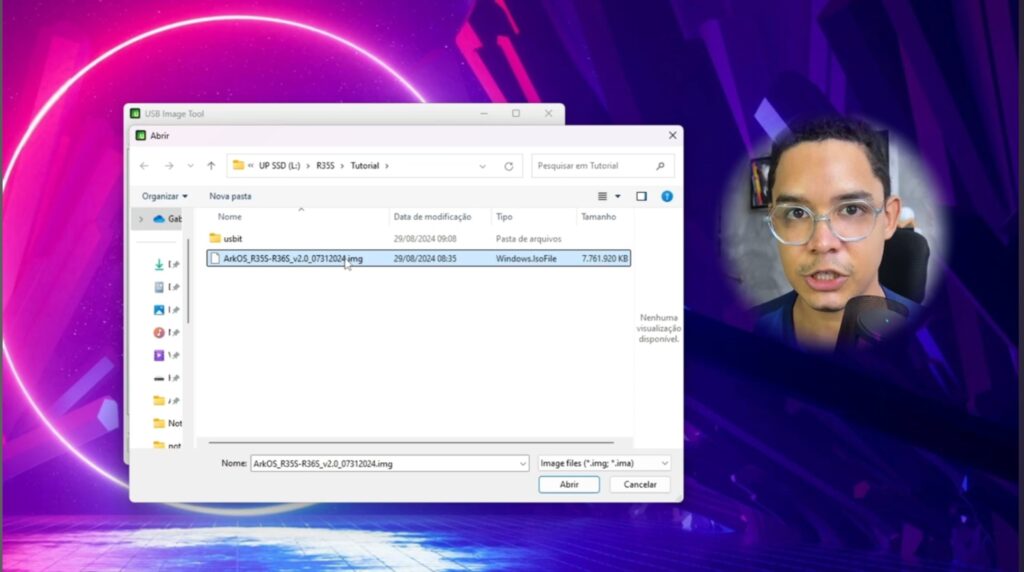Sort by 'Nome' column header
The height and width of the screenshot is (572, 1024).
229,217
